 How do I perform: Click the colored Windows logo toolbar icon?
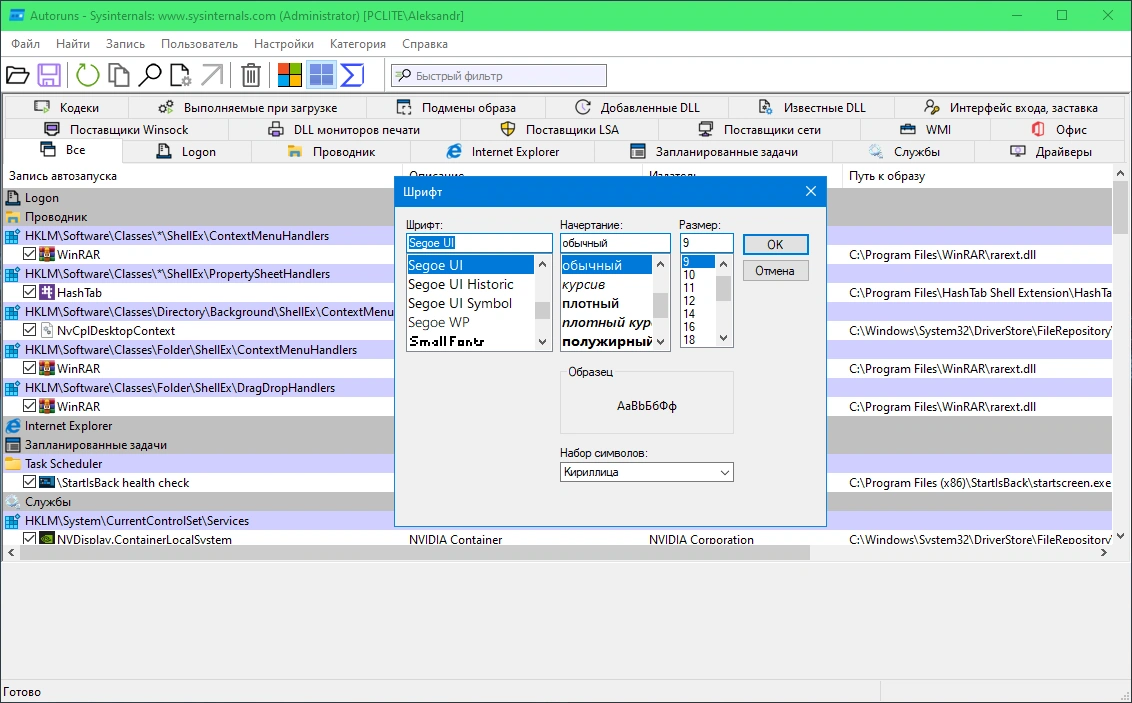(289, 75)
